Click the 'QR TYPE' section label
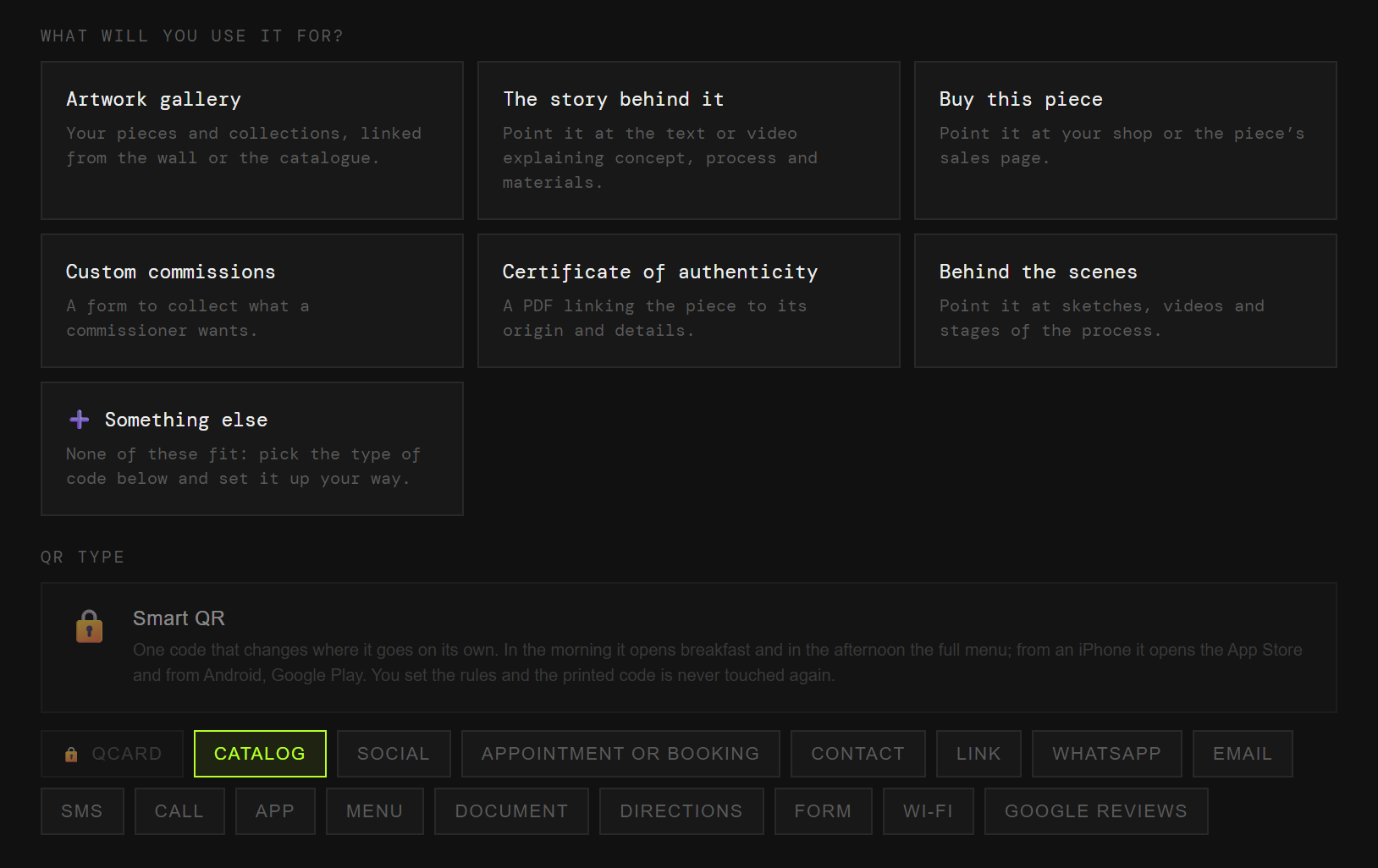Image resolution: width=1378 pixels, height=868 pixels. (82, 557)
